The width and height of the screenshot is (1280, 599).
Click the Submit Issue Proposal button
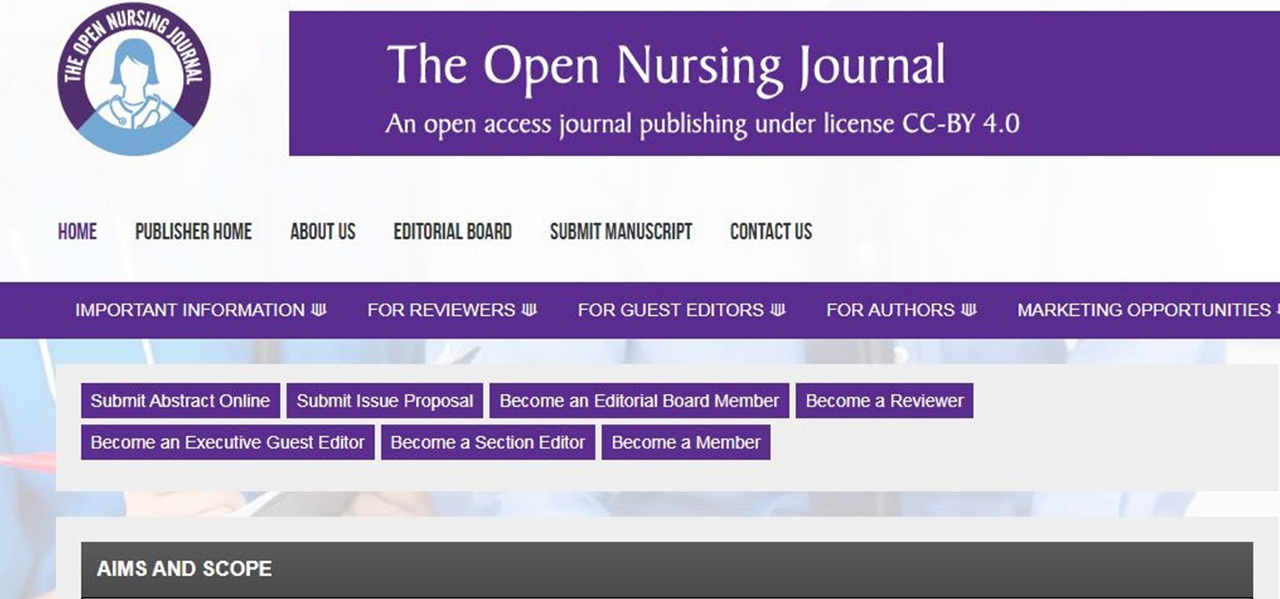(385, 401)
